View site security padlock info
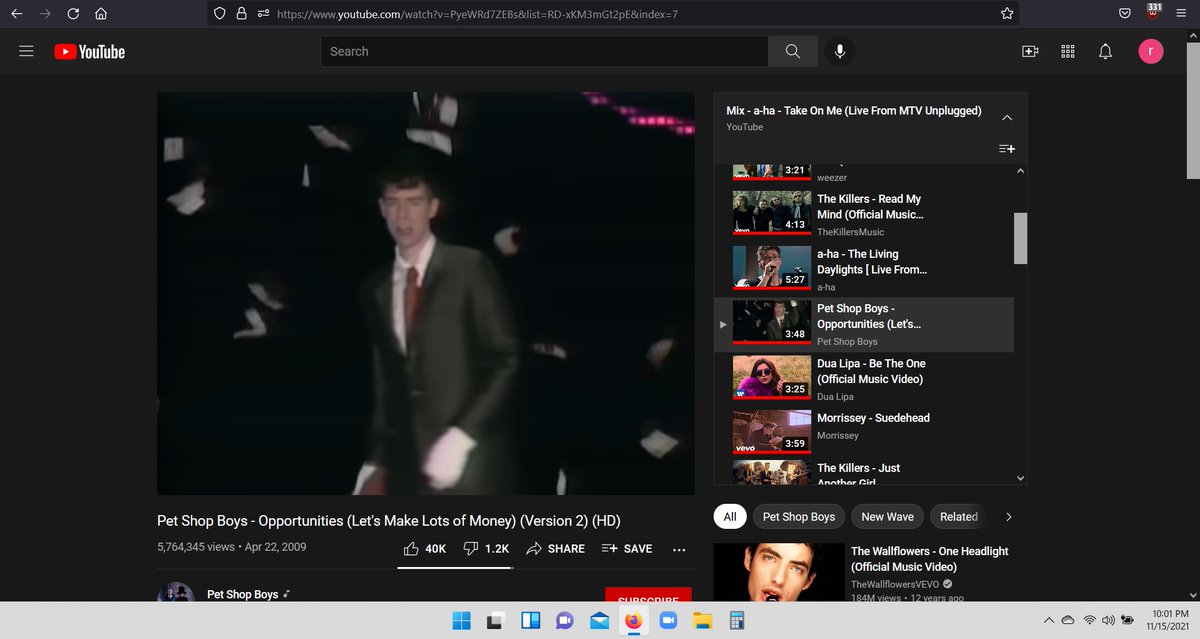The width and height of the screenshot is (1200, 639). pos(242,14)
